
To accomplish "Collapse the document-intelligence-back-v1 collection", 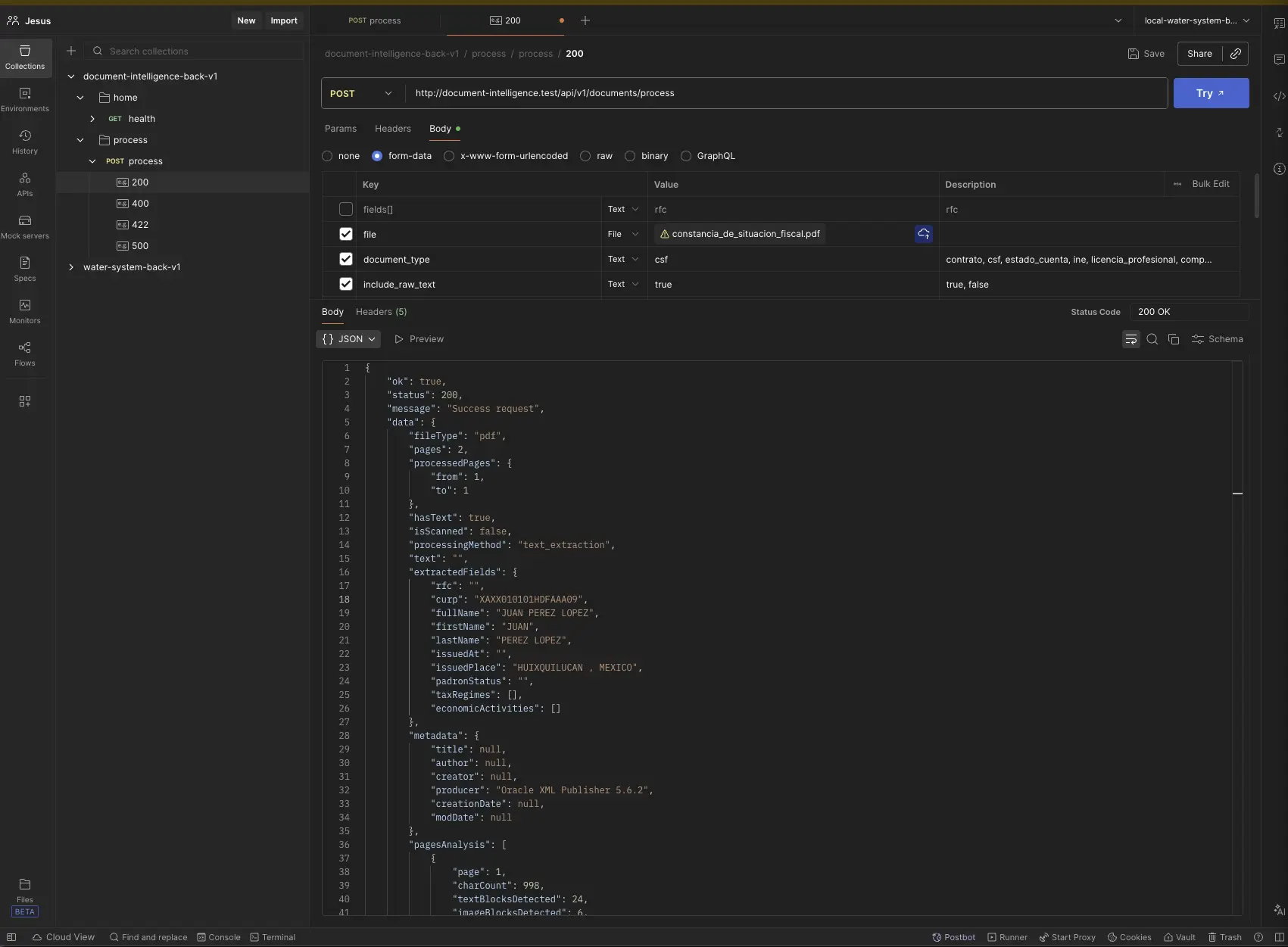I will (71, 76).
